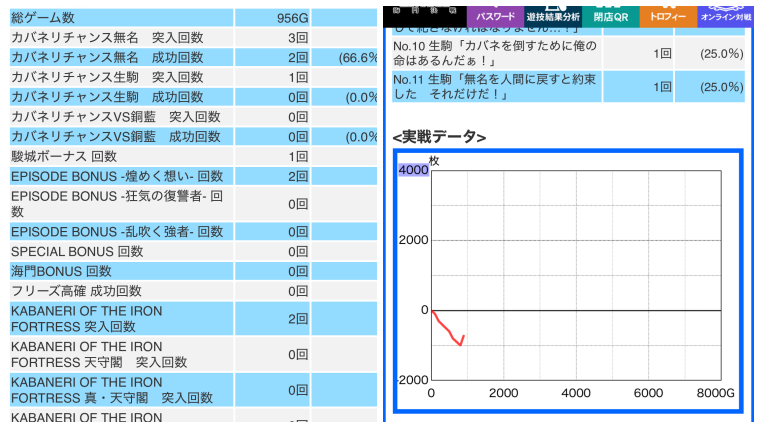
Task: Click the 956G total games value
Action: click(292, 18)
